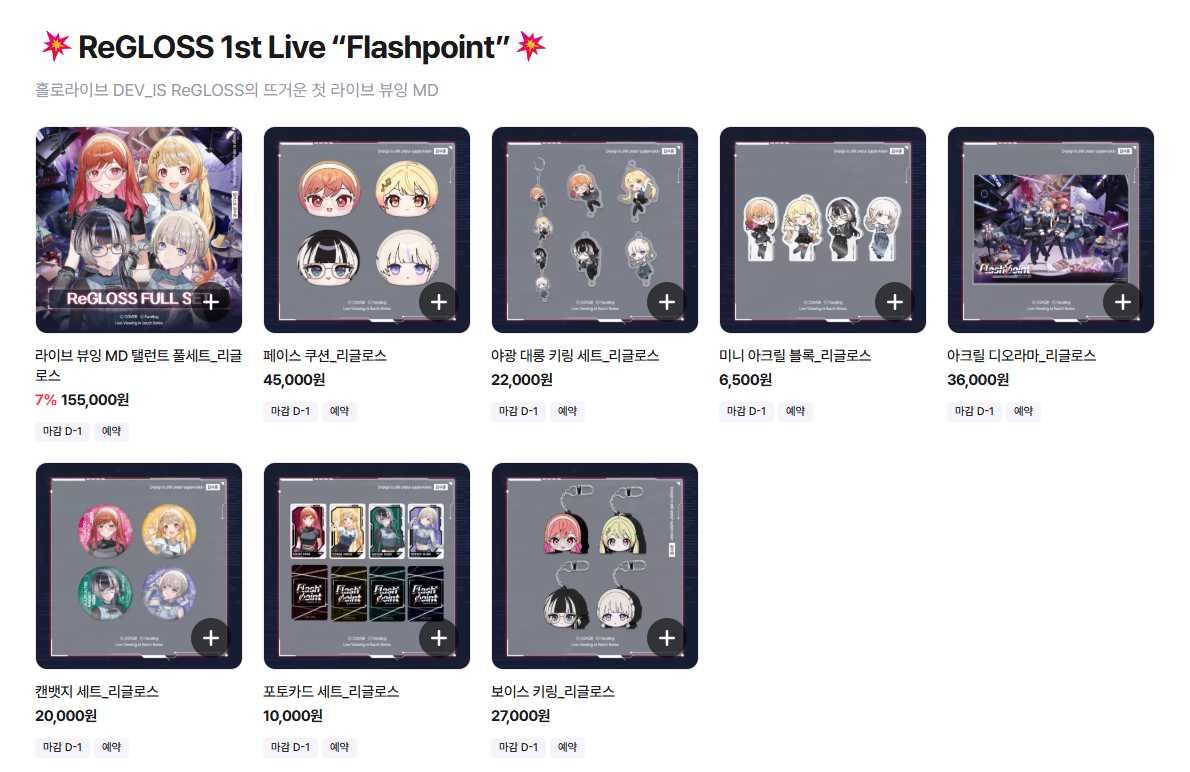The width and height of the screenshot is (1190, 772).
Task: Open the 페이스 쿠션_리글로스 product title
Action: coord(325,355)
